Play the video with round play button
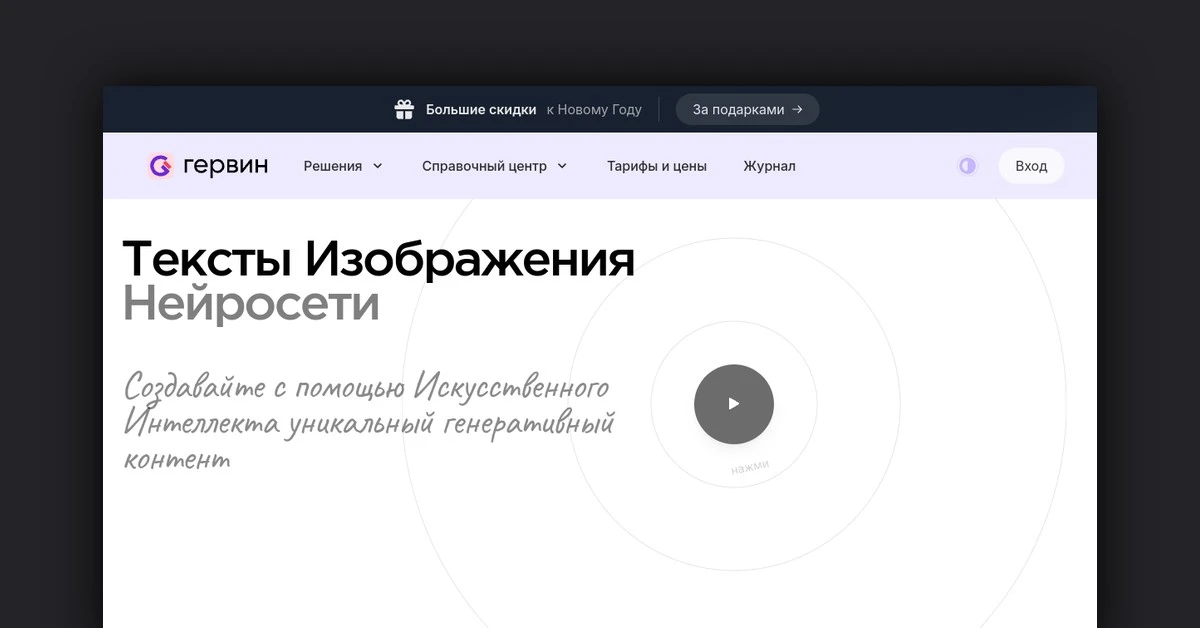This screenshot has width=1200, height=628. [x=734, y=404]
